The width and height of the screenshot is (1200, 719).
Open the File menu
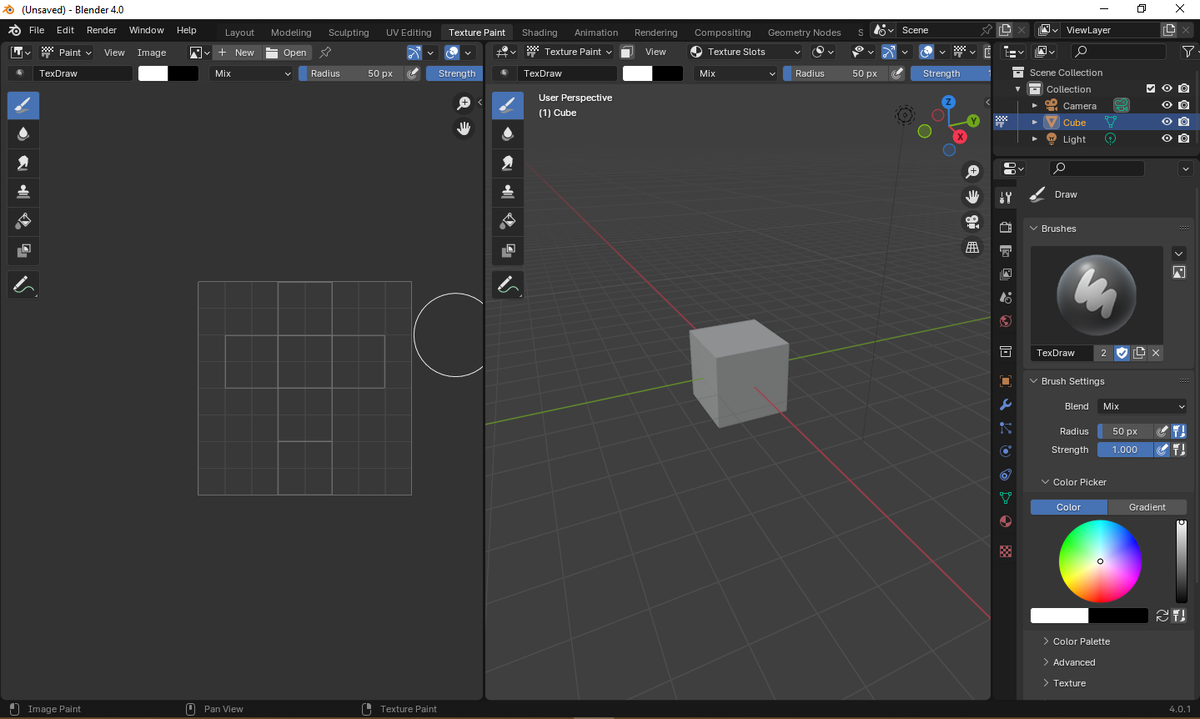pos(36,30)
